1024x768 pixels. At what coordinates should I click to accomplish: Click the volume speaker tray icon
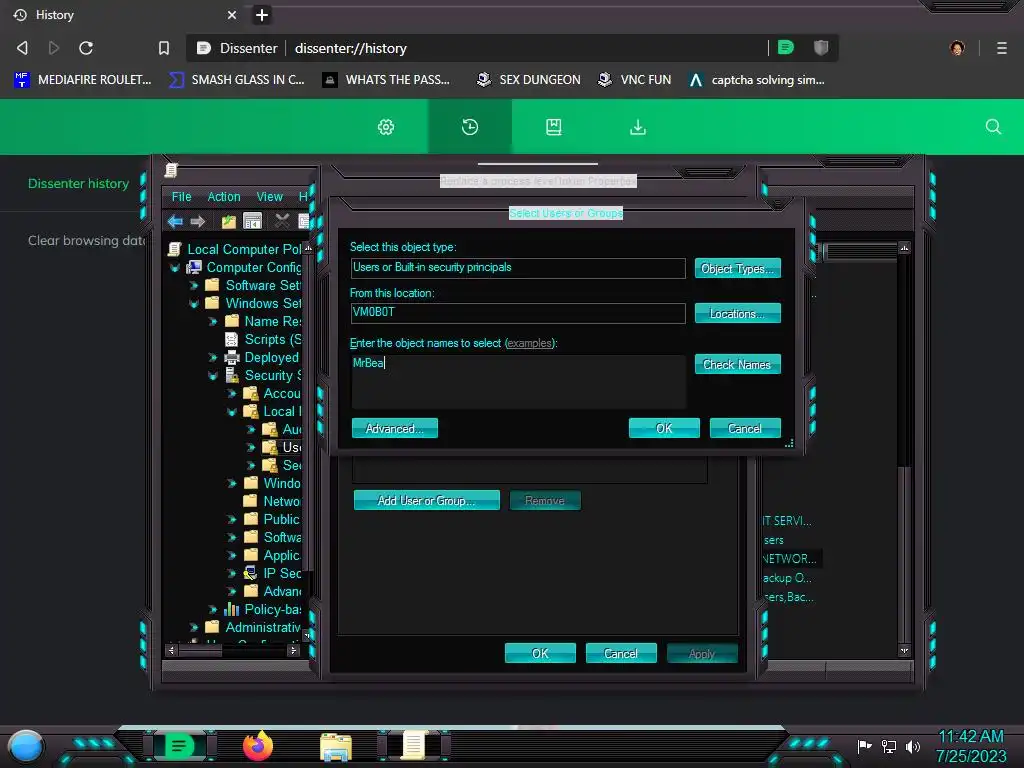(x=913, y=746)
